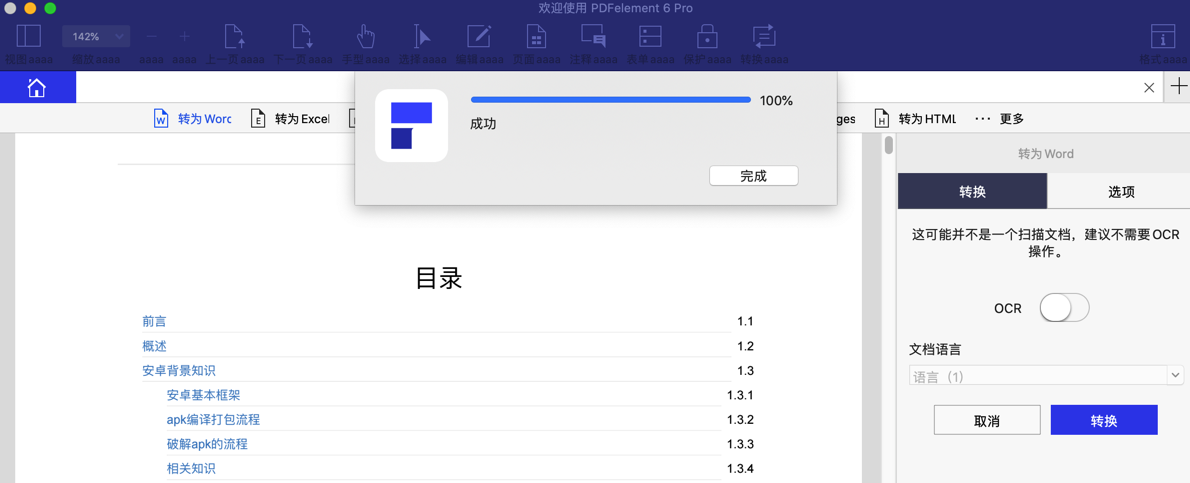Open the 视图 sidebar view toolbar icon
Image resolution: width=1190 pixels, height=483 pixels.
coord(28,37)
